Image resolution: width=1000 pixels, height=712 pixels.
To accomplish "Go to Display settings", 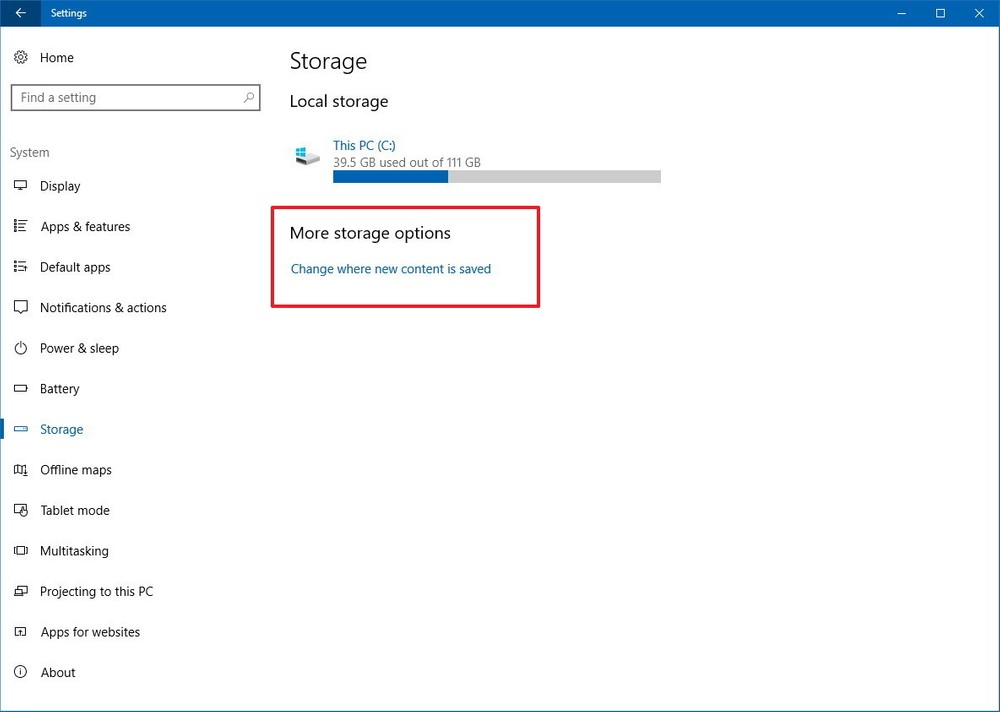I will (x=60, y=186).
